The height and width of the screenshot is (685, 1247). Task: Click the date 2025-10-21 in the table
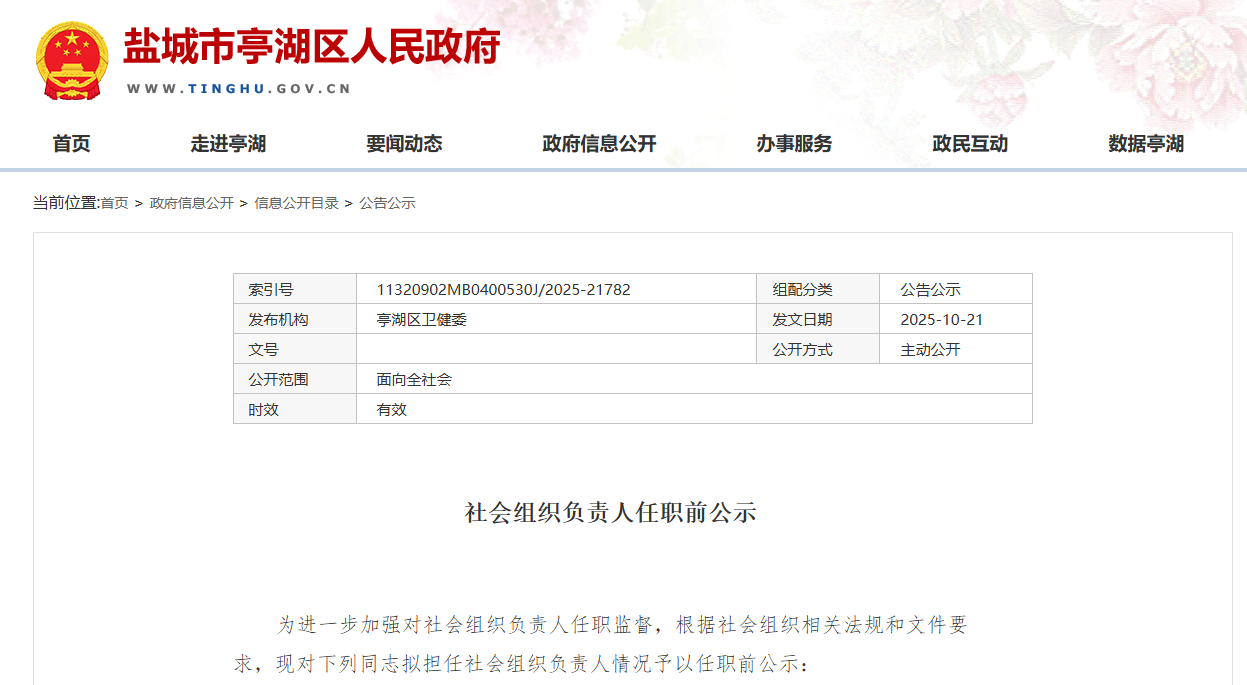pyautogui.click(x=941, y=320)
